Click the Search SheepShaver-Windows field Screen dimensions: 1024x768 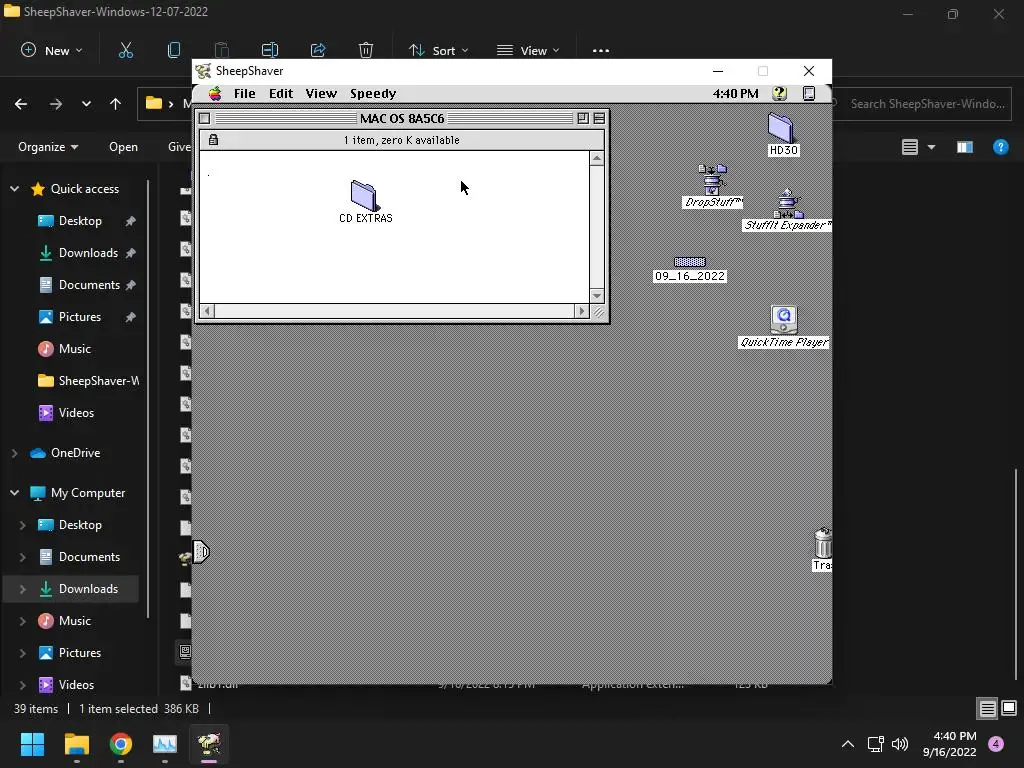(x=922, y=104)
